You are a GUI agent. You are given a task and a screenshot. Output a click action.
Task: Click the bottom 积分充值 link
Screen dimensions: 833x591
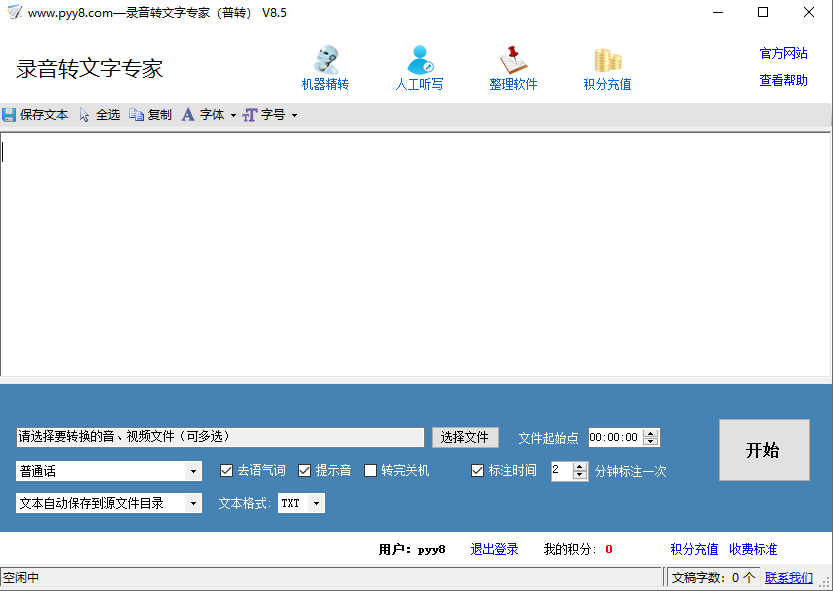694,549
